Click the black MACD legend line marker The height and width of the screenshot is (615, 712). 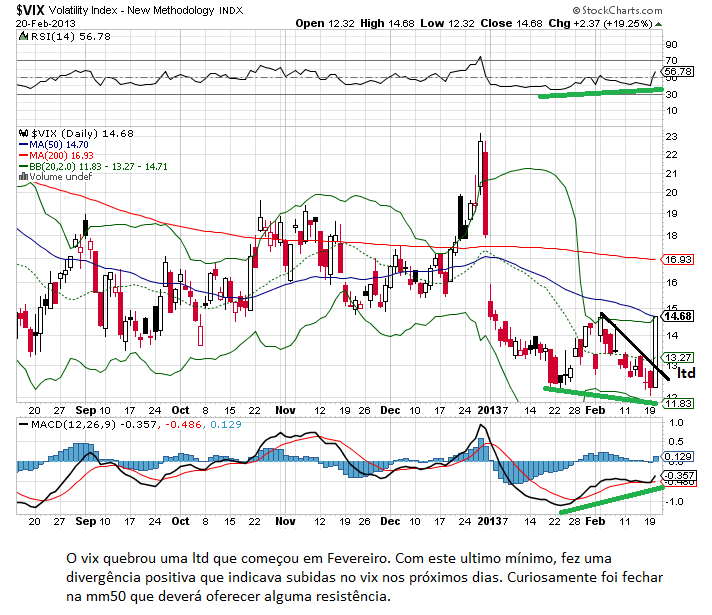(23, 425)
